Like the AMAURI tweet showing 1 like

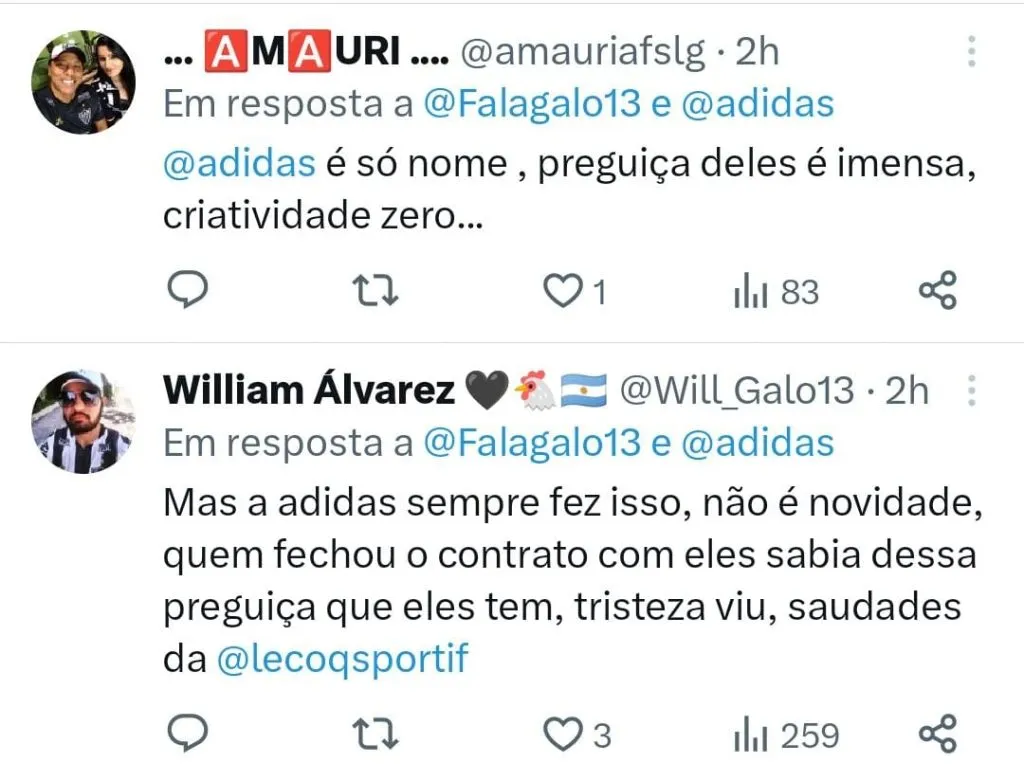(575, 291)
